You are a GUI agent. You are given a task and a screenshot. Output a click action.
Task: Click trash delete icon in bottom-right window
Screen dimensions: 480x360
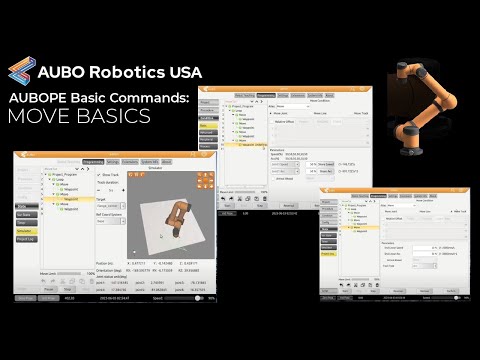pos(377,285)
